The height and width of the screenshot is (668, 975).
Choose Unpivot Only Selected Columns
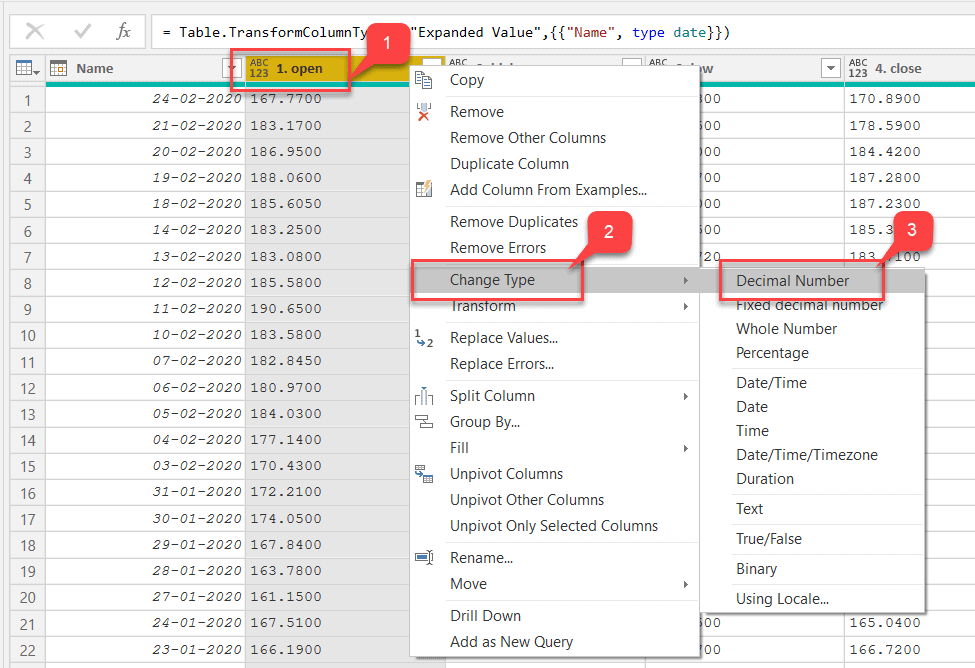point(553,526)
